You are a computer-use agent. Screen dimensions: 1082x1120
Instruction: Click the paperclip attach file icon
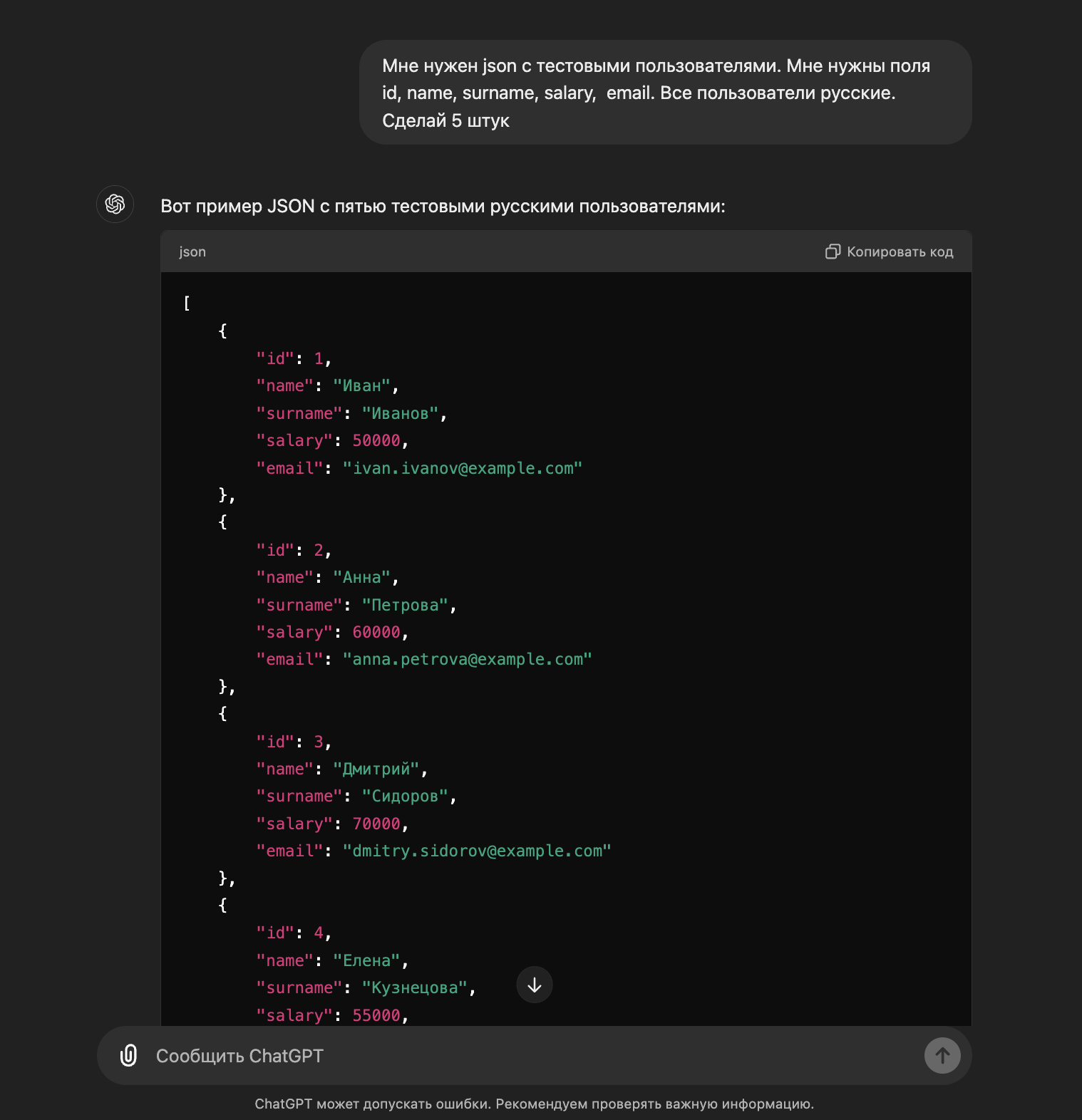click(x=128, y=1055)
